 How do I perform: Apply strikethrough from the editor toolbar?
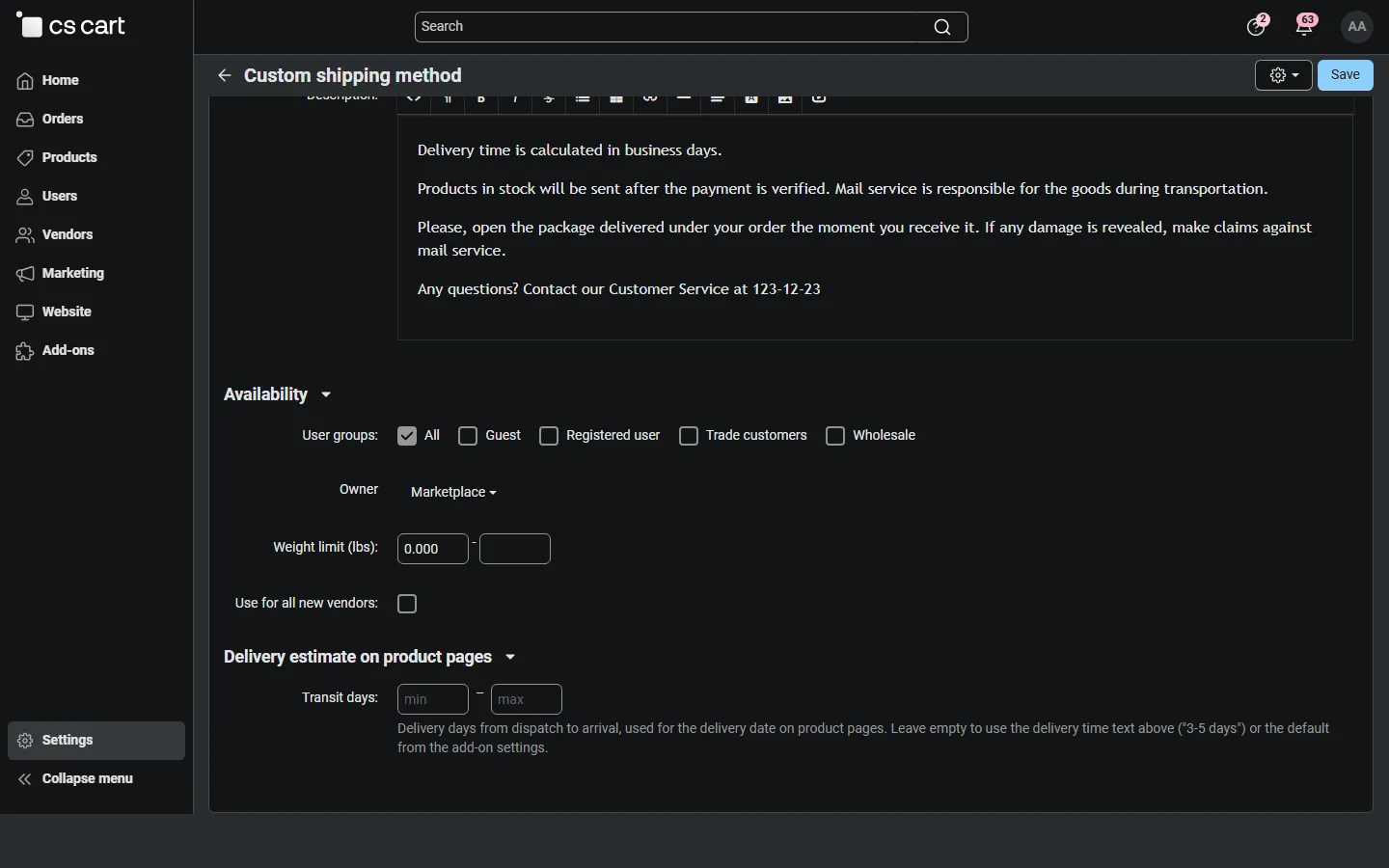[549, 98]
